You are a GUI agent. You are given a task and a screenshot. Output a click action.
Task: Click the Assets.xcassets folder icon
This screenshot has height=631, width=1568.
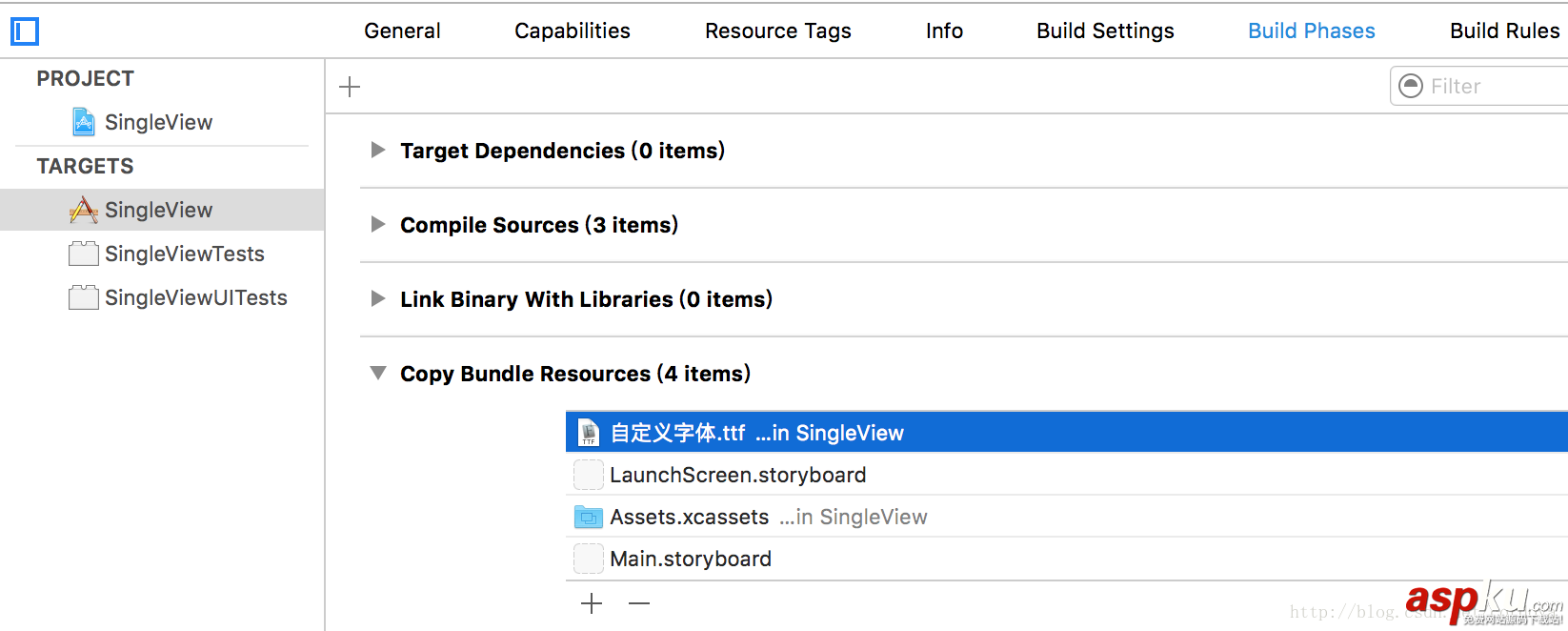(x=589, y=517)
